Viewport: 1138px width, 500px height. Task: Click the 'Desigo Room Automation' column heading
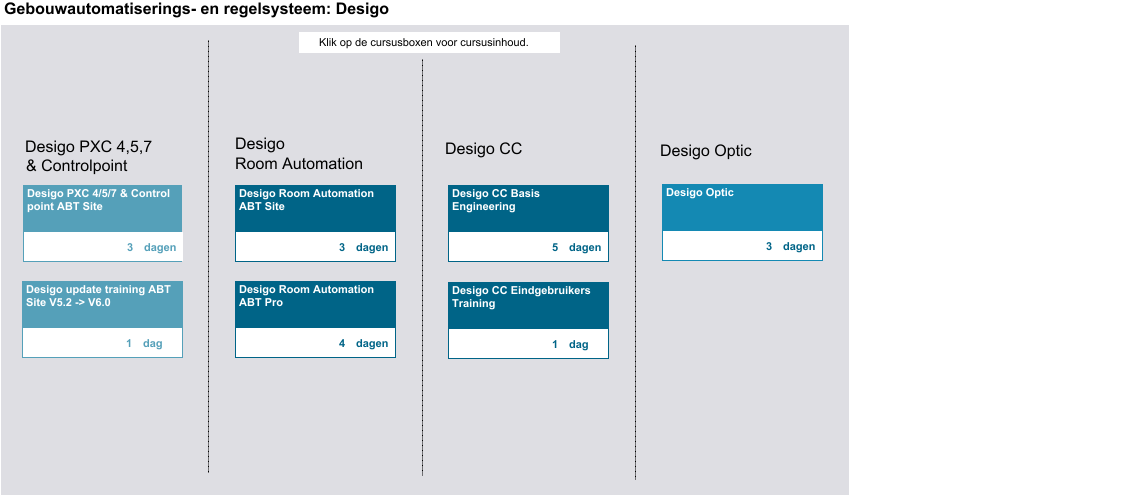pyautogui.click(x=298, y=154)
